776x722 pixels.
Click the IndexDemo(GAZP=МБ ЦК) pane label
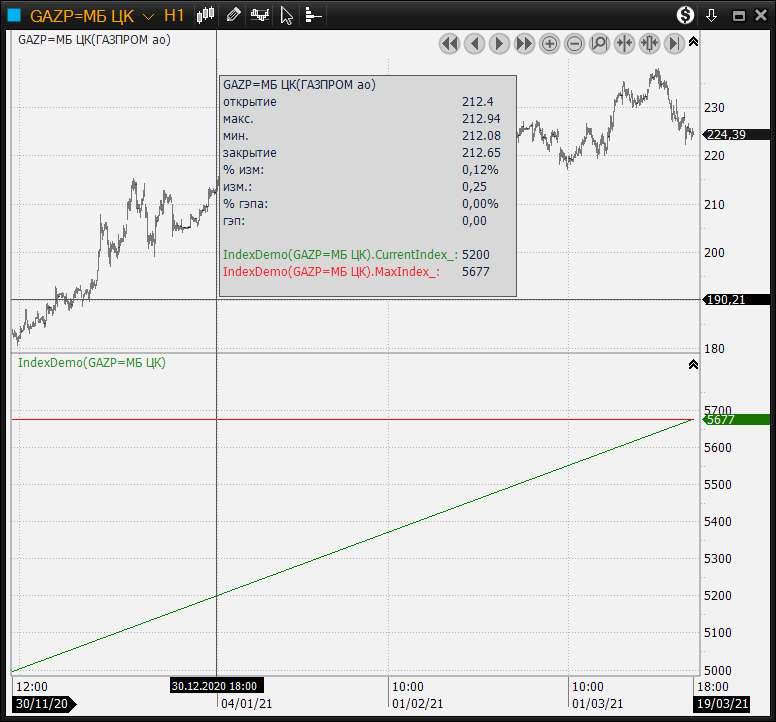pyautogui.click(x=92, y=363)
